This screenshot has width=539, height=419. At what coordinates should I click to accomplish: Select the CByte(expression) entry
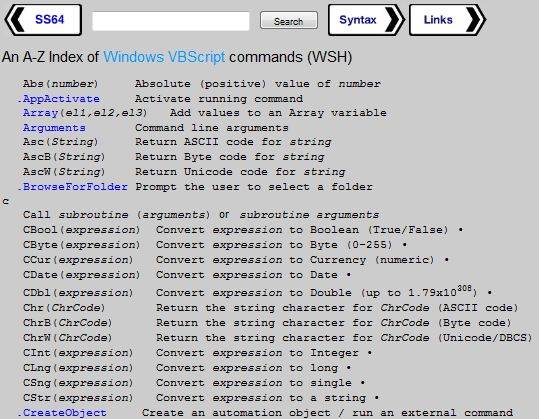(x=81, y=245)
